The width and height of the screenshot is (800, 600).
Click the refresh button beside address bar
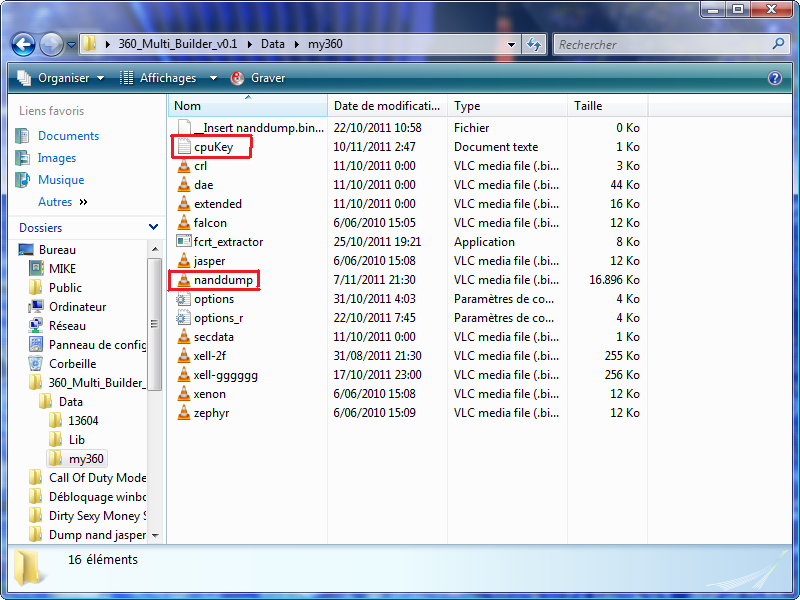point(534,44)
